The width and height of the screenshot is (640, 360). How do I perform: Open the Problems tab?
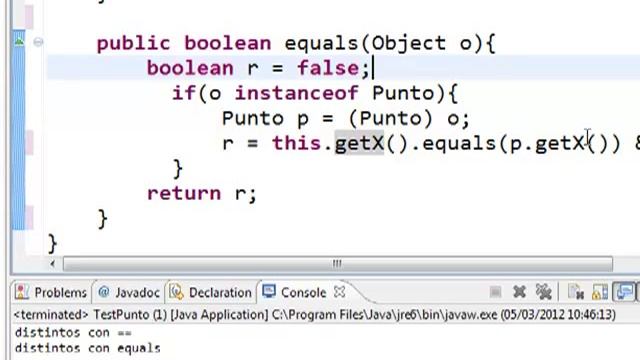51,293
